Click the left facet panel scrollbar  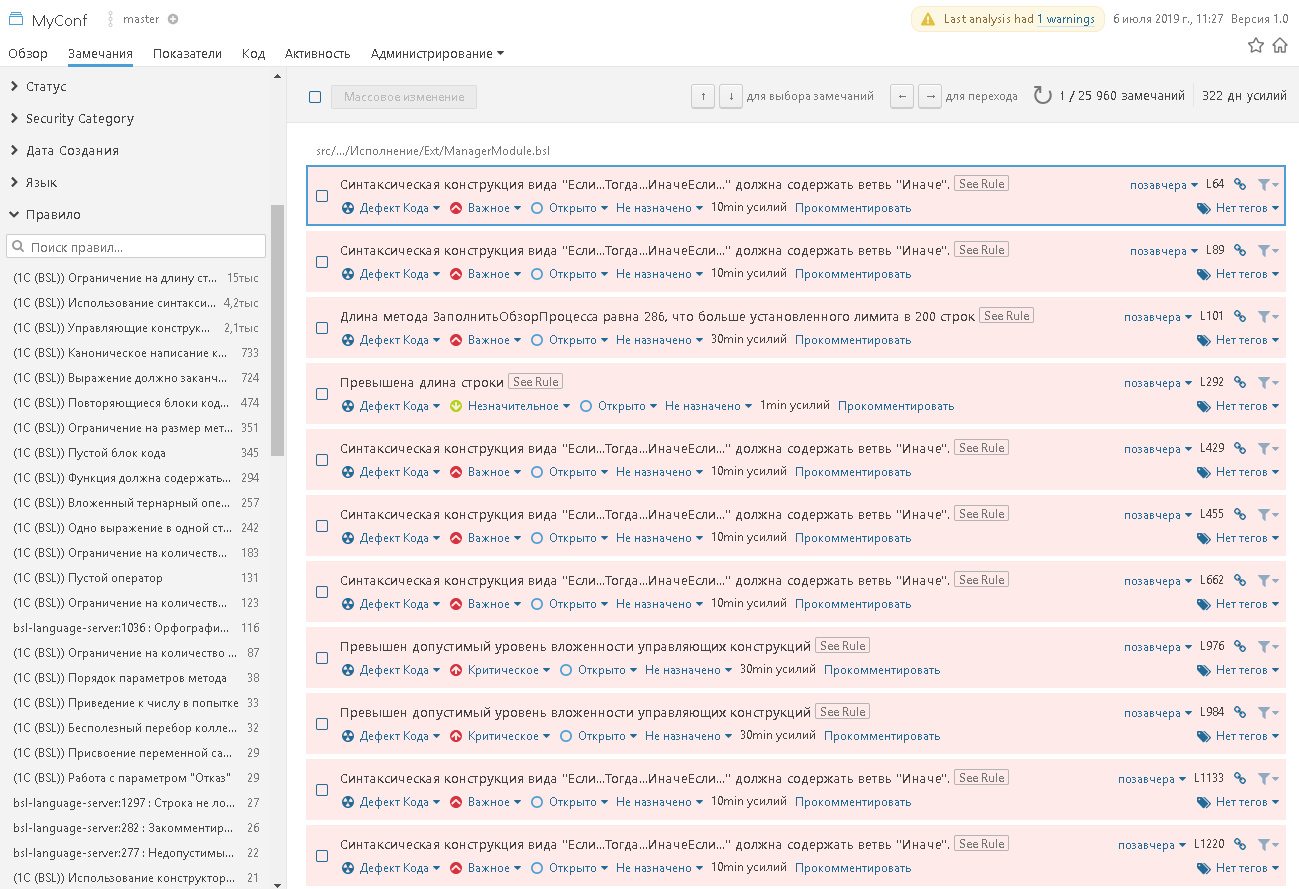pos(277,330)
